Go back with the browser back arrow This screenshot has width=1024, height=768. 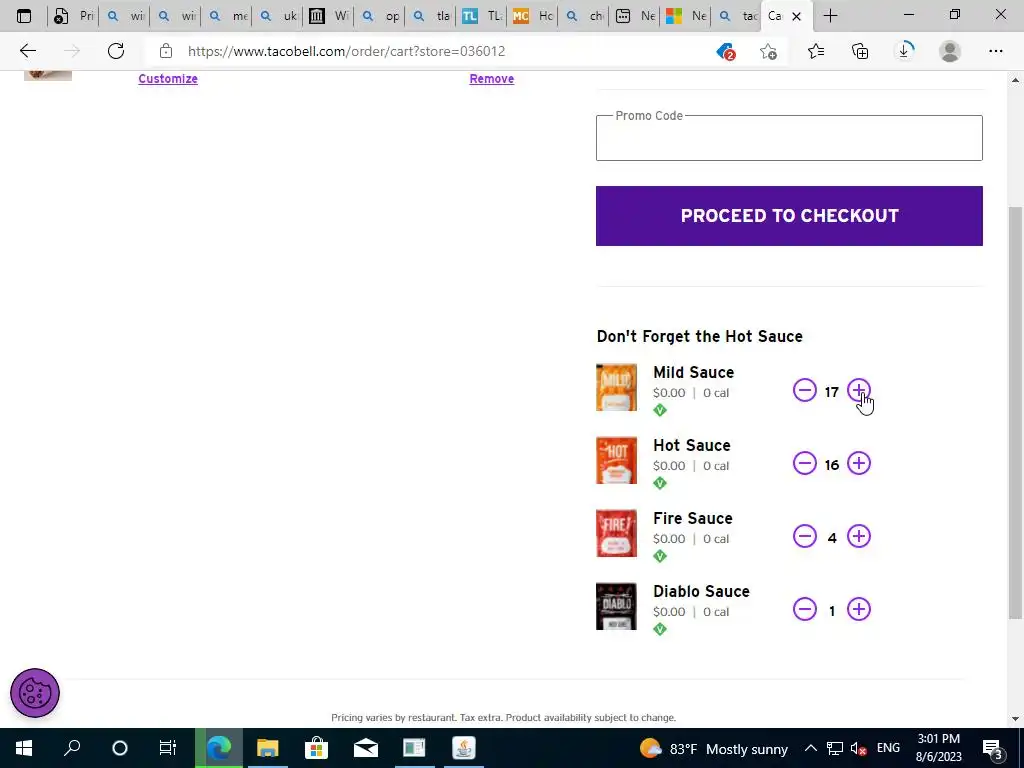[x=27, y=51]
